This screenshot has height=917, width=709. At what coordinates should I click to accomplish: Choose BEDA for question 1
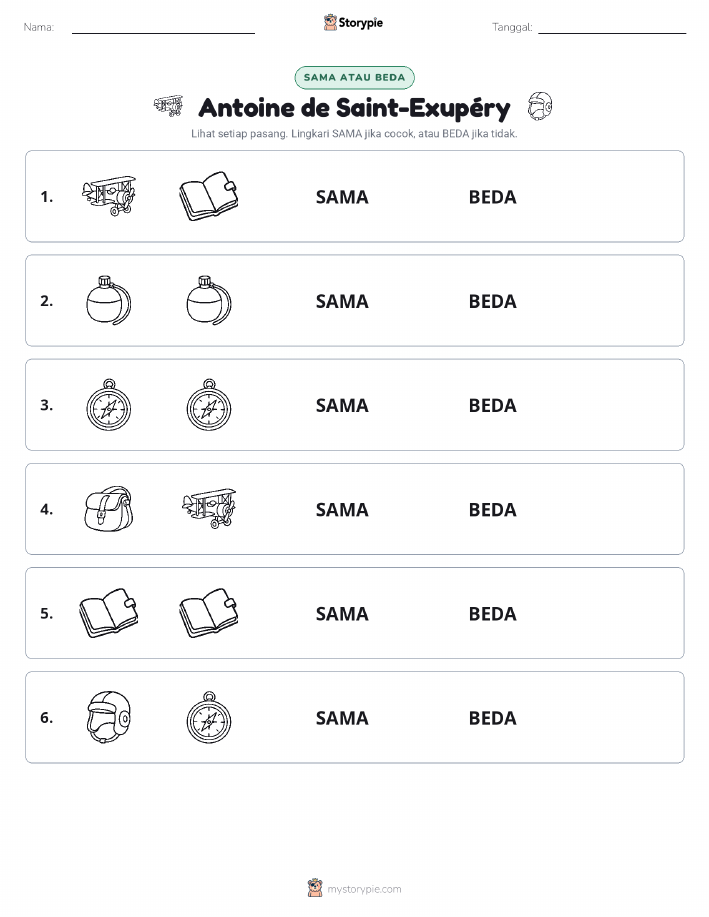click(x=493, y=197)
